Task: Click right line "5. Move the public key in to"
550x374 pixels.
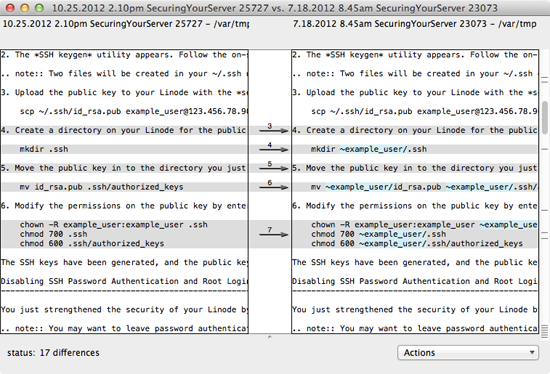Action: point(415,168)
